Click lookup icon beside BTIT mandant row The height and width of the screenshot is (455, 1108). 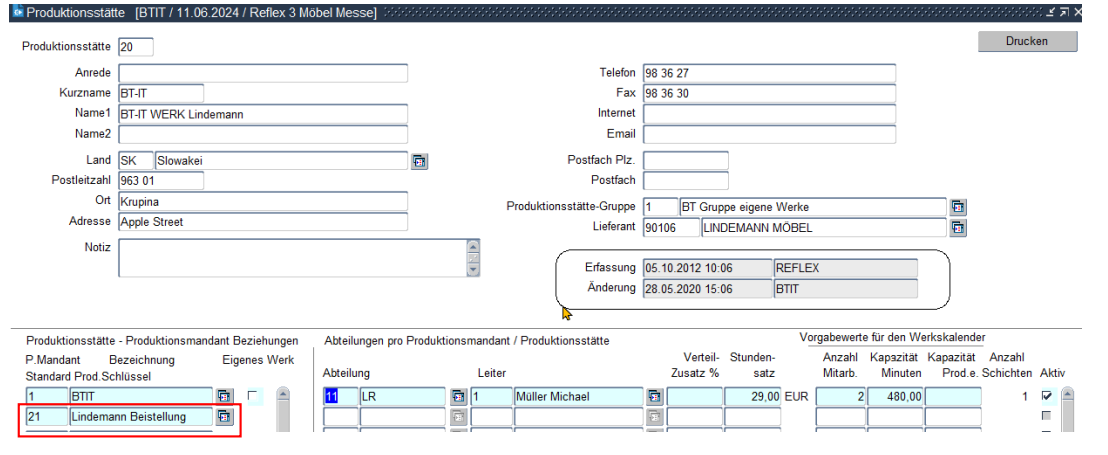(224, 397)
